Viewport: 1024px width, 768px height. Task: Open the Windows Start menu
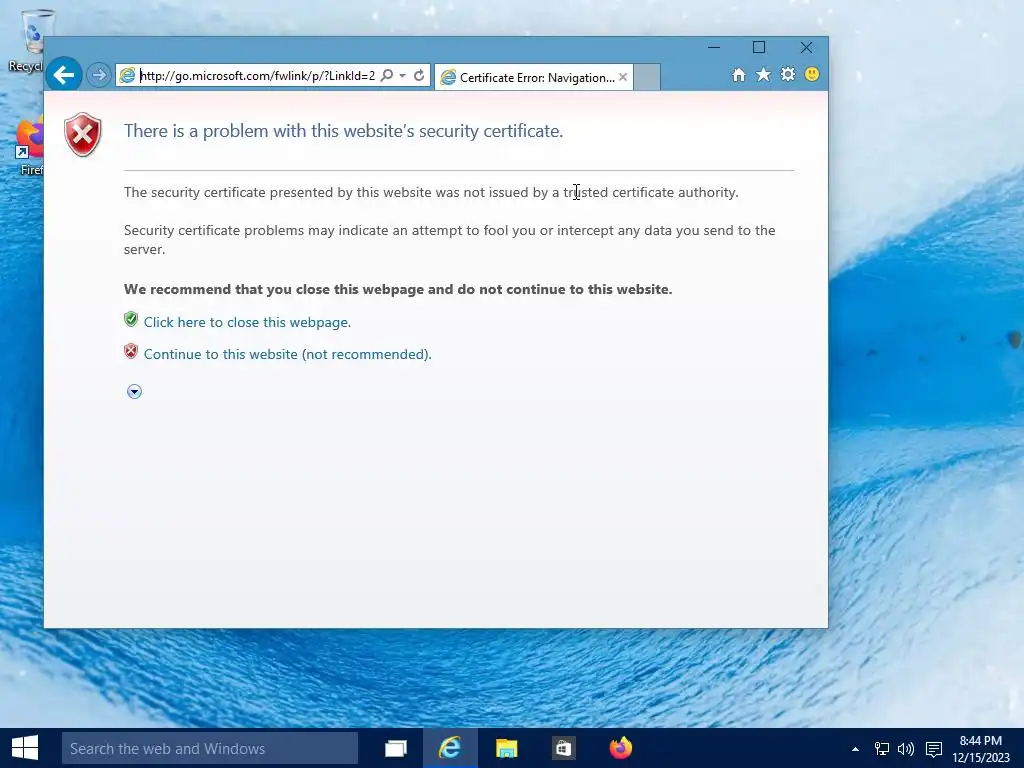tap(25, 748)
